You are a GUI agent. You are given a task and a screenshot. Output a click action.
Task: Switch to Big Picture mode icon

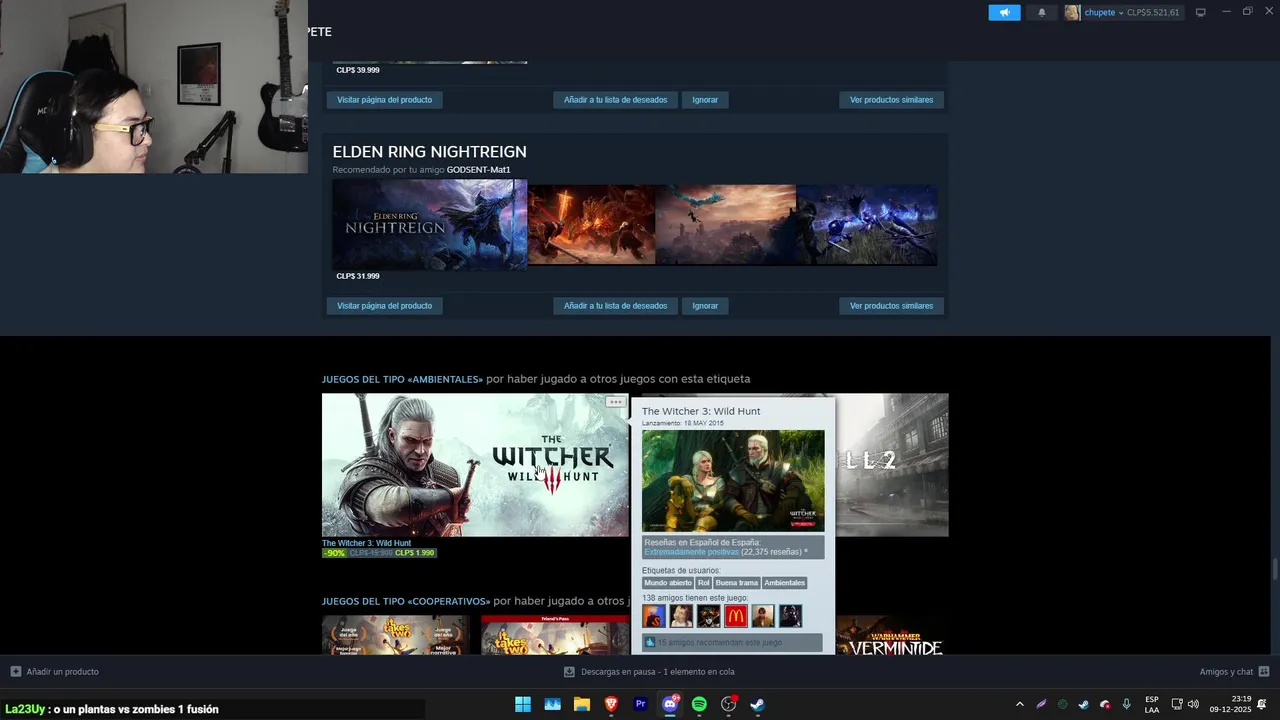pyautogui.click(x=1200, y=12)
